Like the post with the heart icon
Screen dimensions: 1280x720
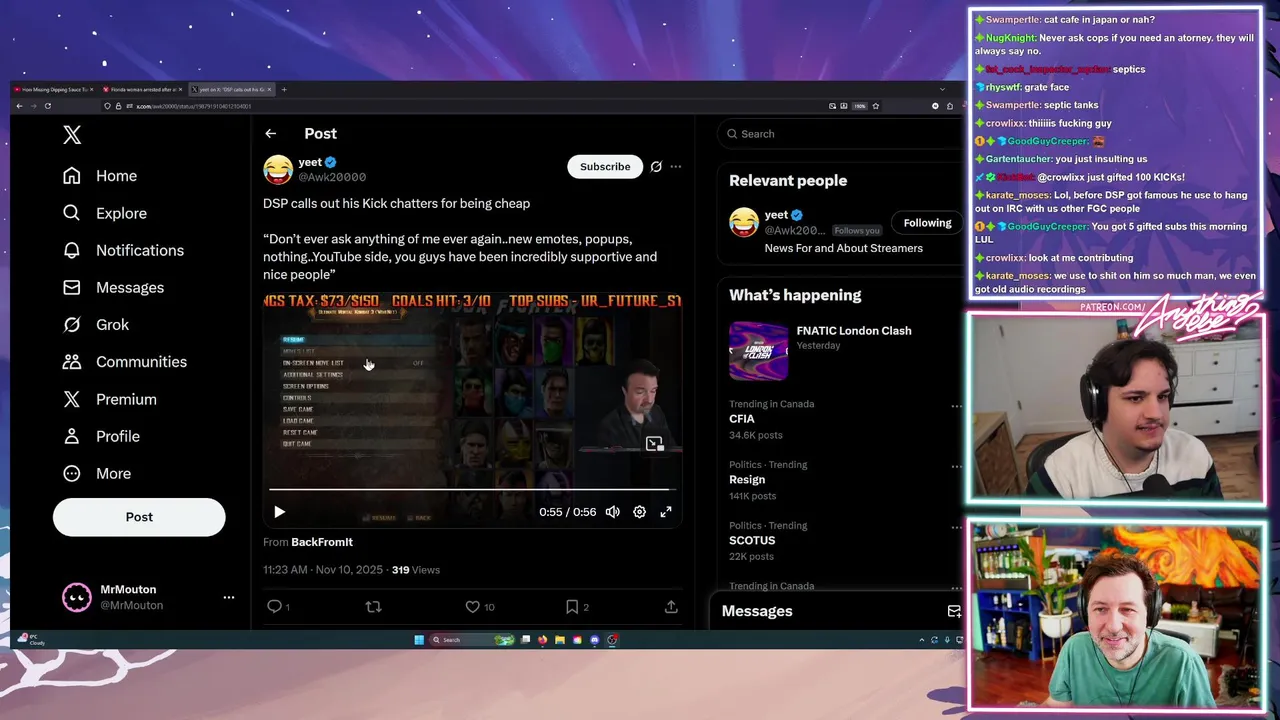472,606
